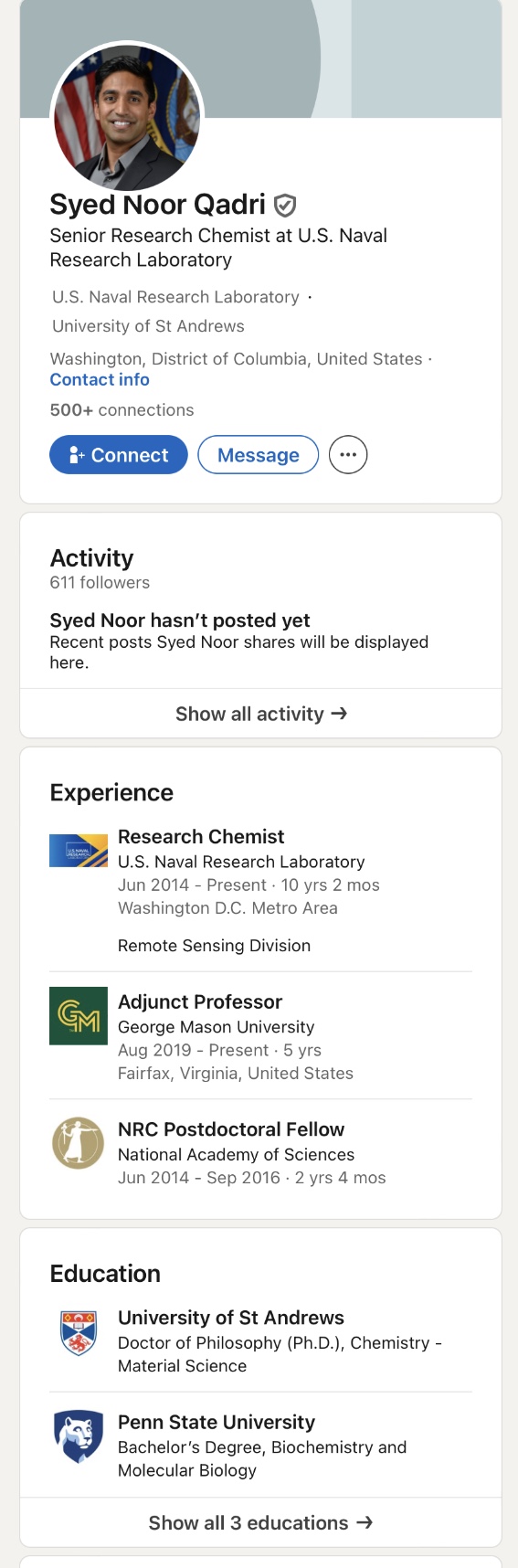518x1568 pixels.
Task: Open the NRC Postdoctoral Fellow entry
Action: coord(261,1153)
